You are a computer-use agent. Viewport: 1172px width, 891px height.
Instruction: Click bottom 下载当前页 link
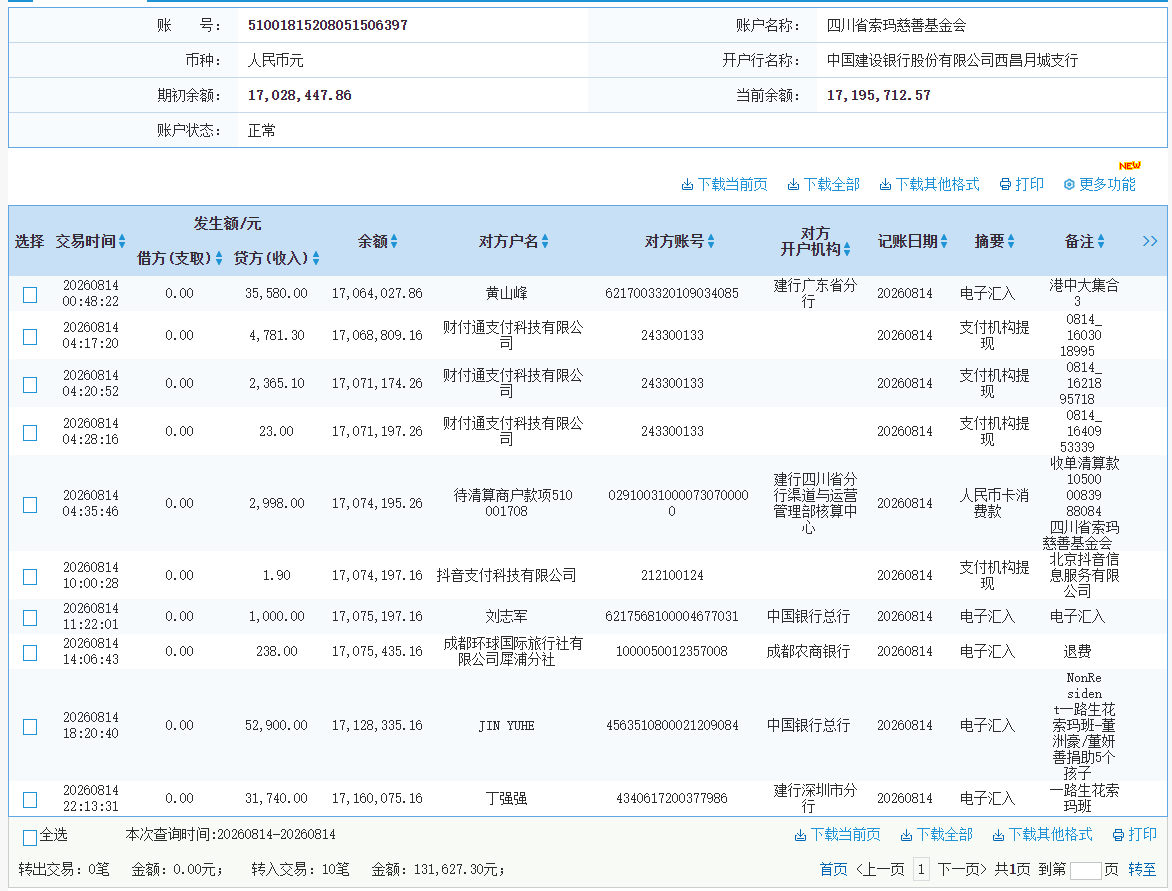pos(837,835)
